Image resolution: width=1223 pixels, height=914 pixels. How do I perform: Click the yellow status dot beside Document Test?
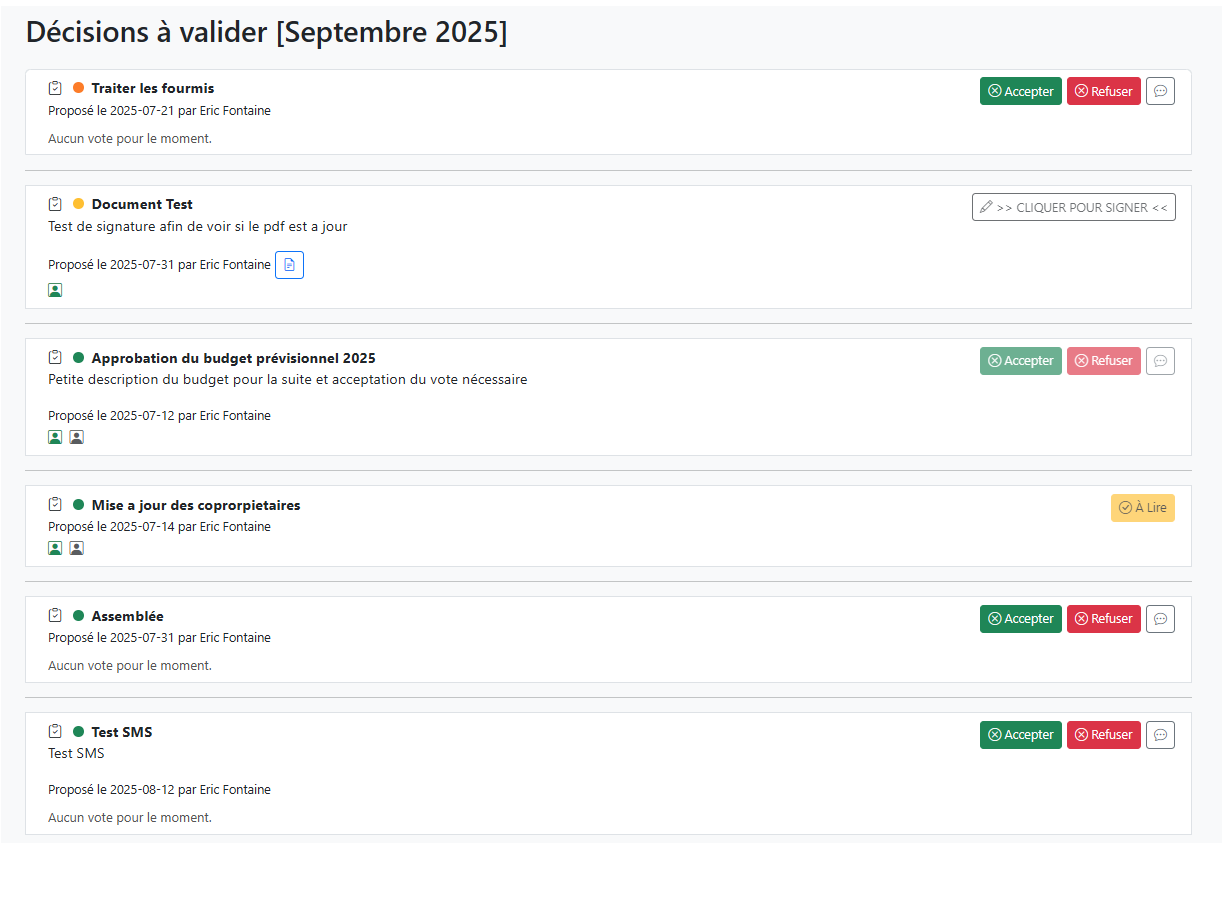point(79,203)
